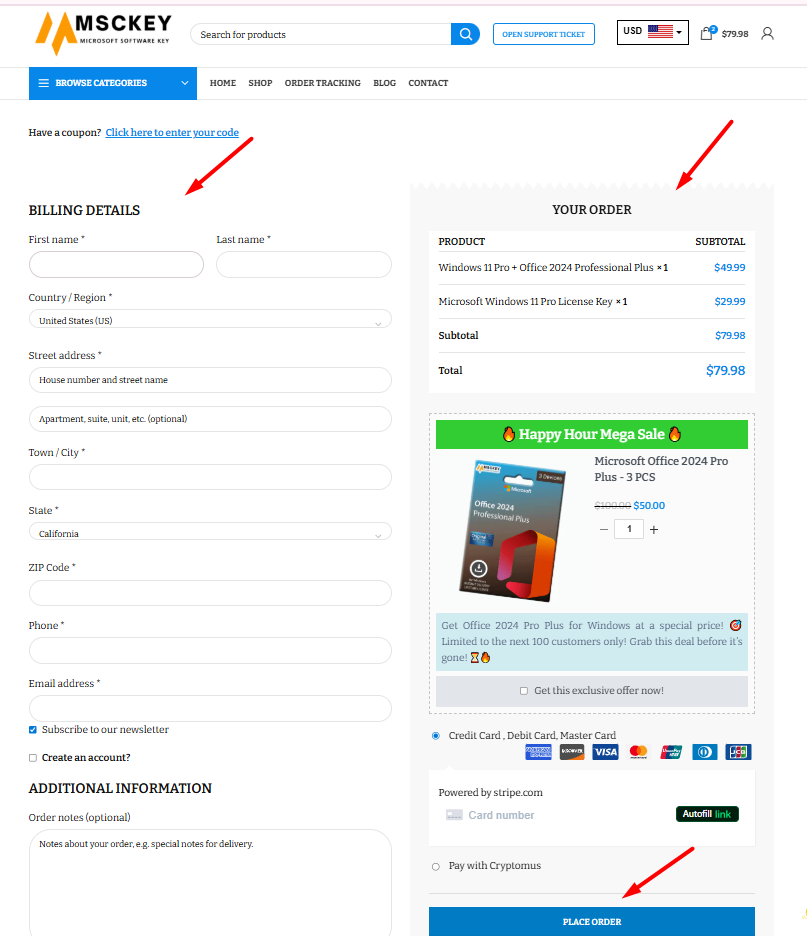807x936 pixels.
Task: Focus the Phone field
Action: pyautogui.click(x=210, y=650)
